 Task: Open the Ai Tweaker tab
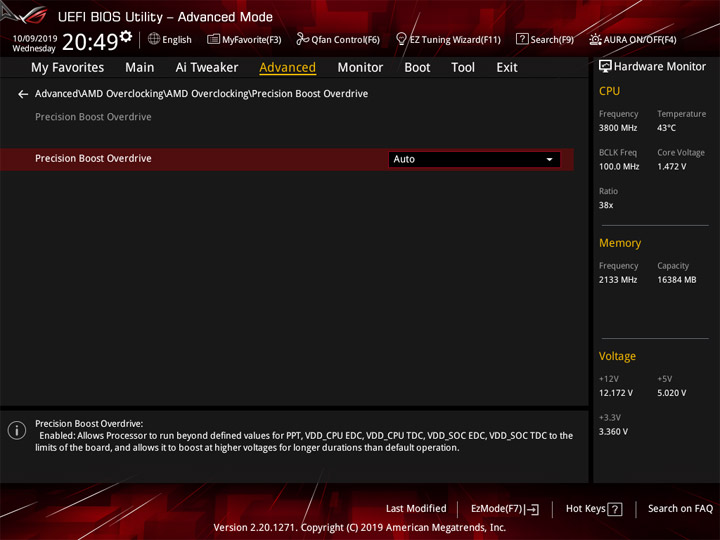coord(207,68)
